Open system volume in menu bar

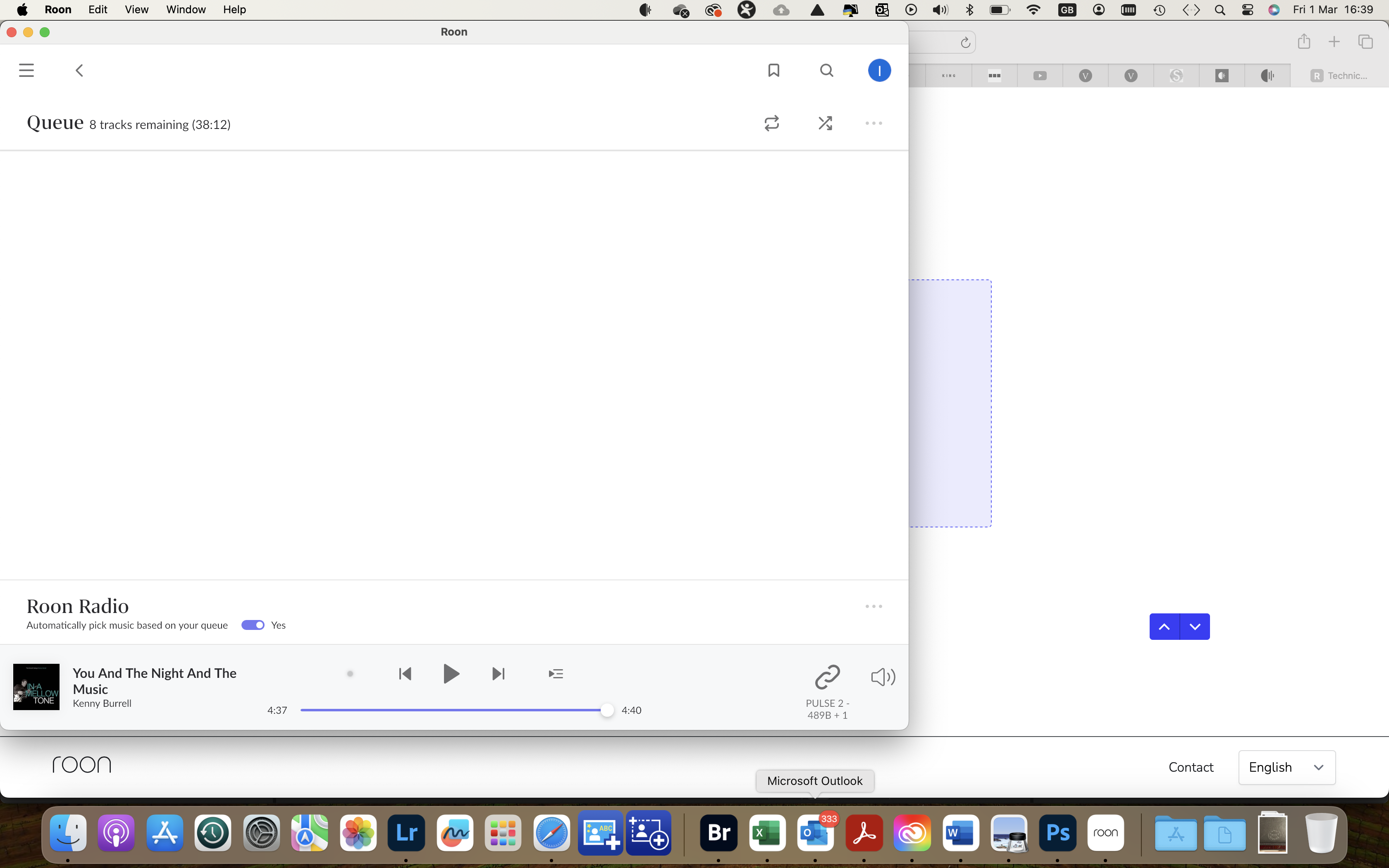[940, 10]
